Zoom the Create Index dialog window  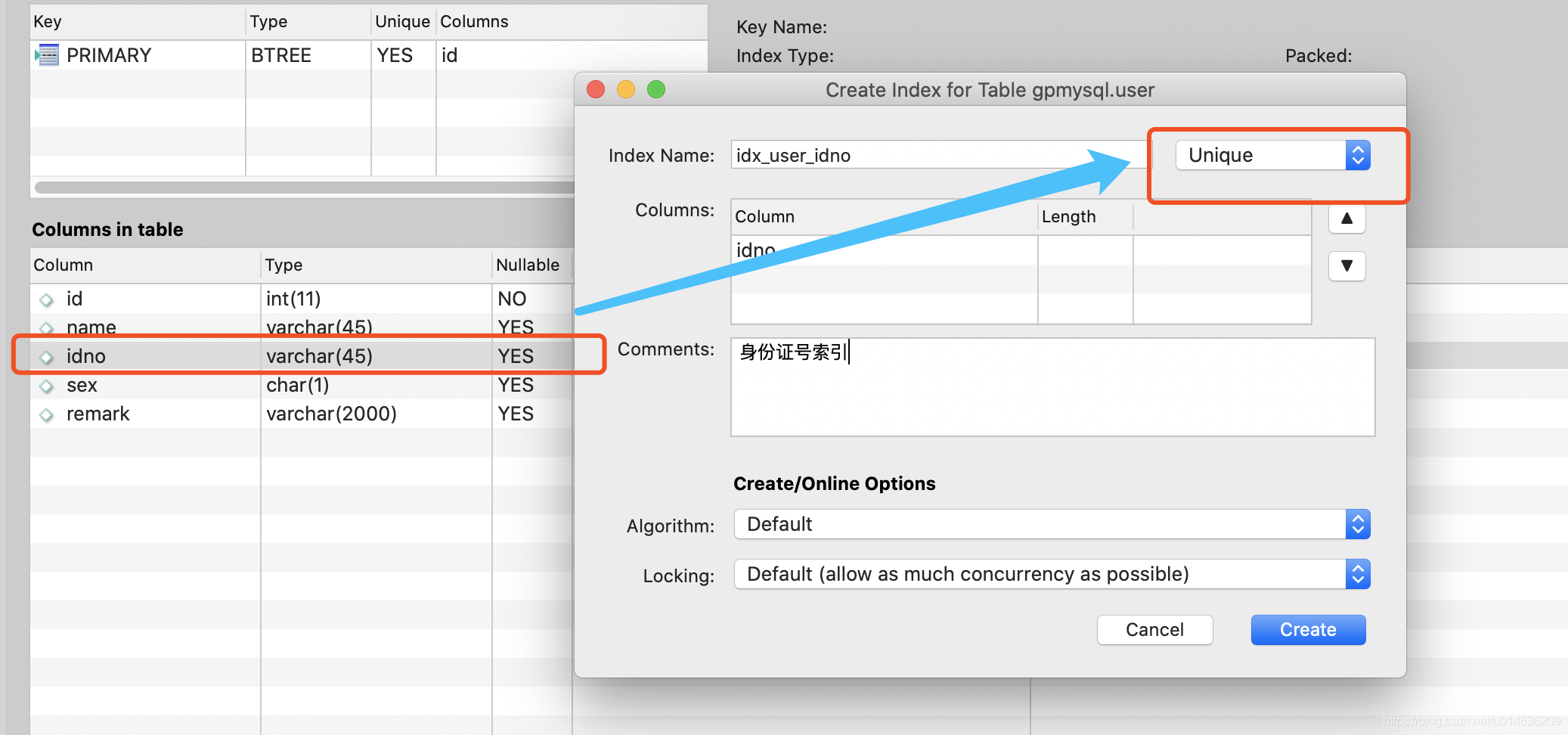coord(656,90)
